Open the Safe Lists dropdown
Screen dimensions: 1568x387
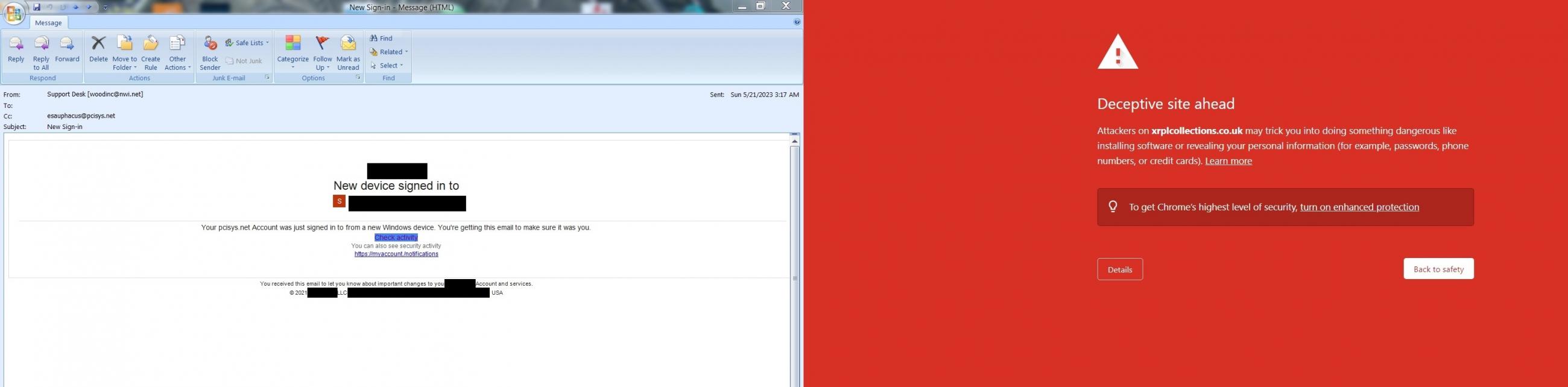pyautogui.click(x=247, y=43)
